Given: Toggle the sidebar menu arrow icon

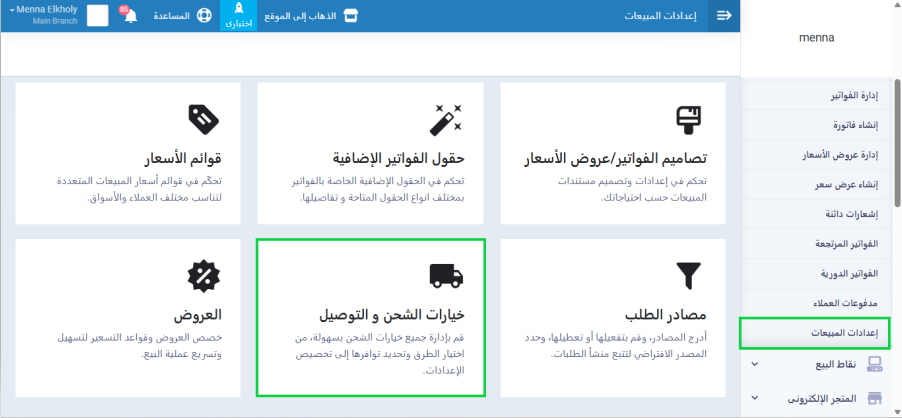Looking at the screenshot, I should [x=724, y=16].
